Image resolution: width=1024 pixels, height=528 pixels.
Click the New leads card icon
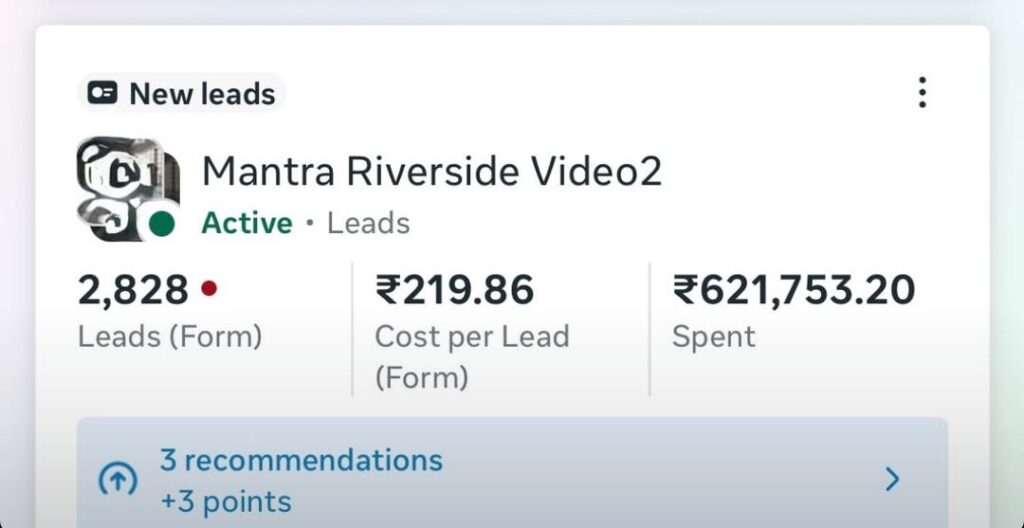pyautogui.click(x=102, y=94)
